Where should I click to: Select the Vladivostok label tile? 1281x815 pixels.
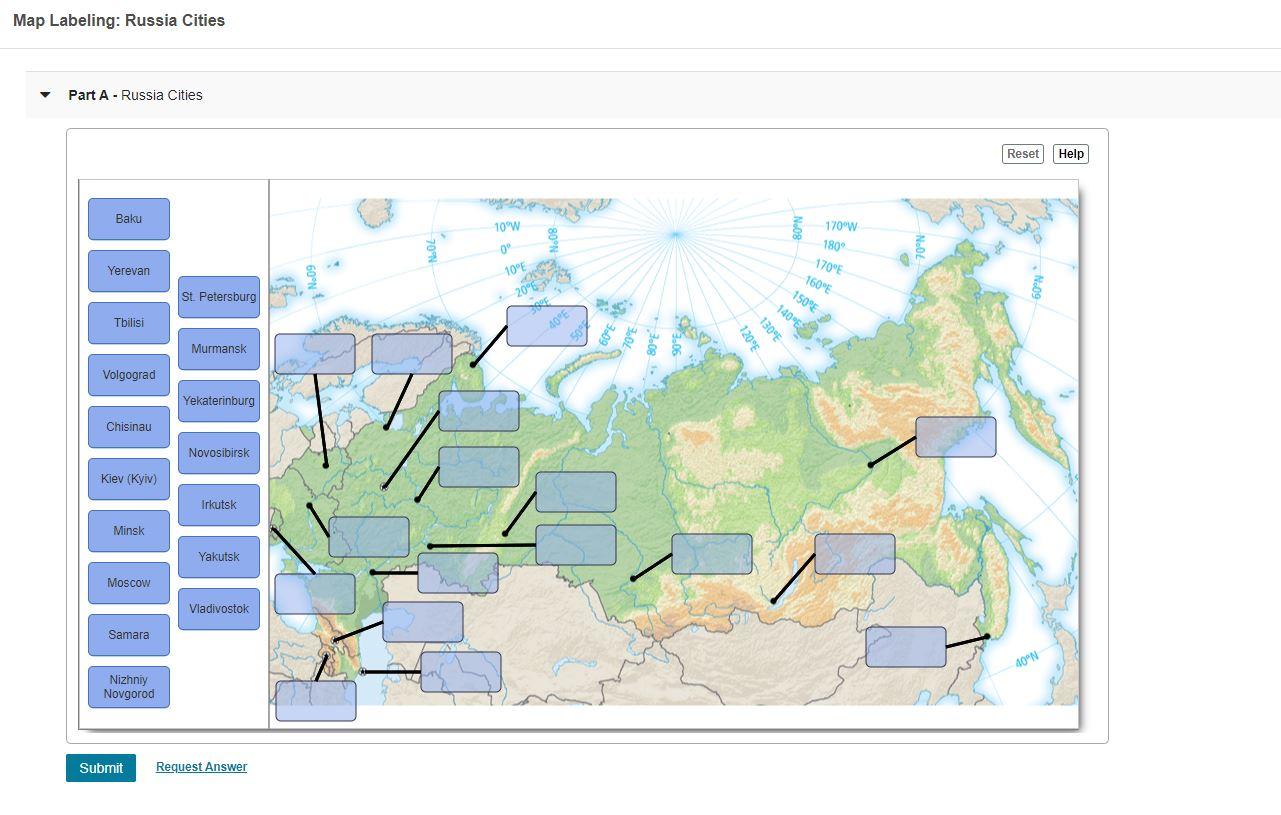pos(219,609)
